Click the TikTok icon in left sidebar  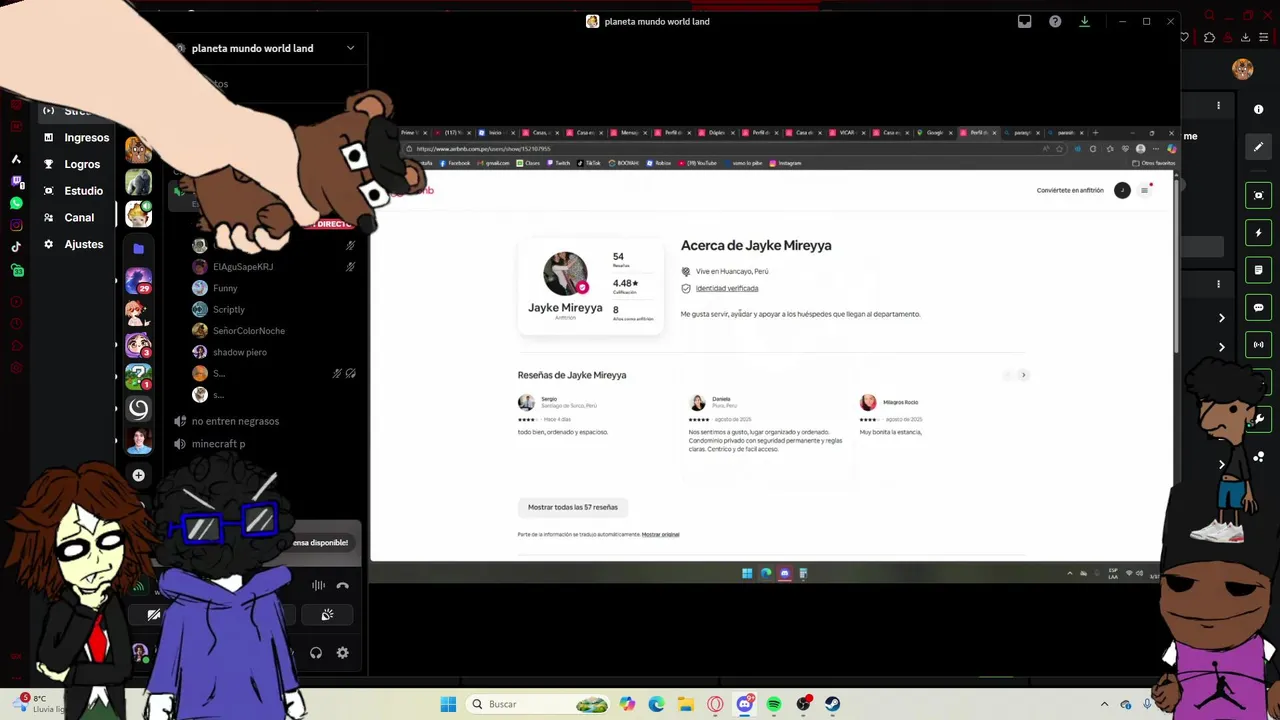pyautogui.click(x=16, y=247)
